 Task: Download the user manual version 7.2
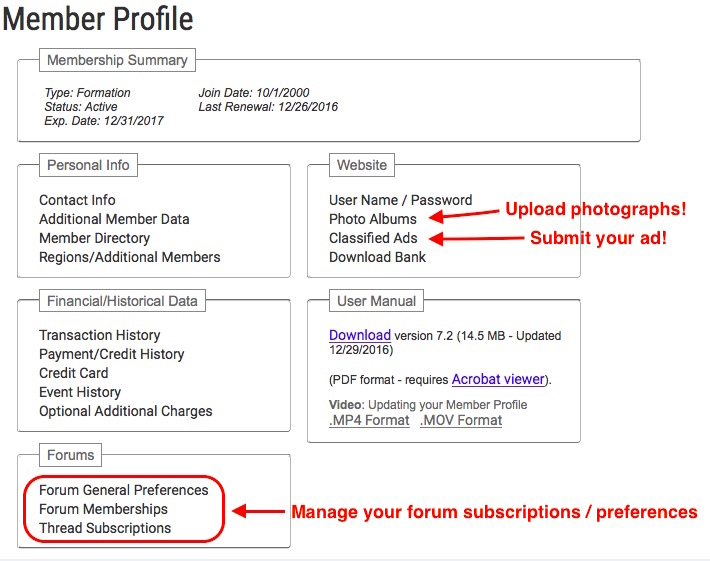point(360,335)
